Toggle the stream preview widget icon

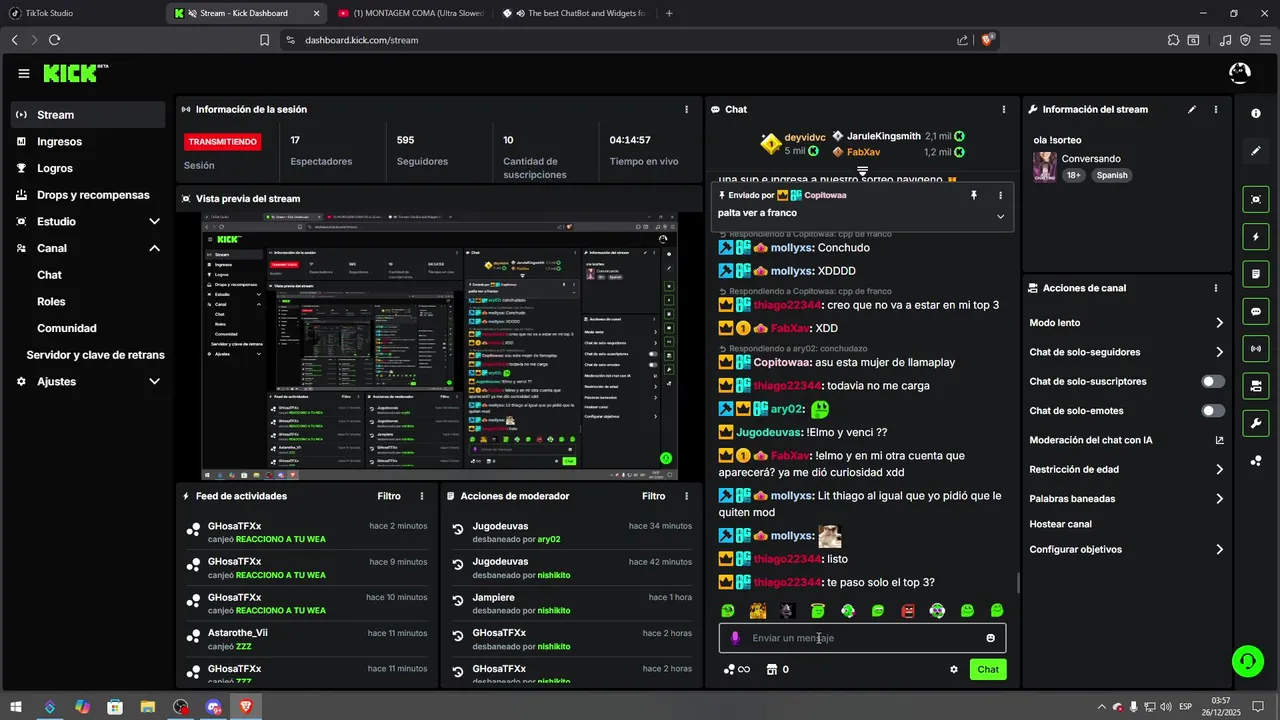[x=1256, y=199]
